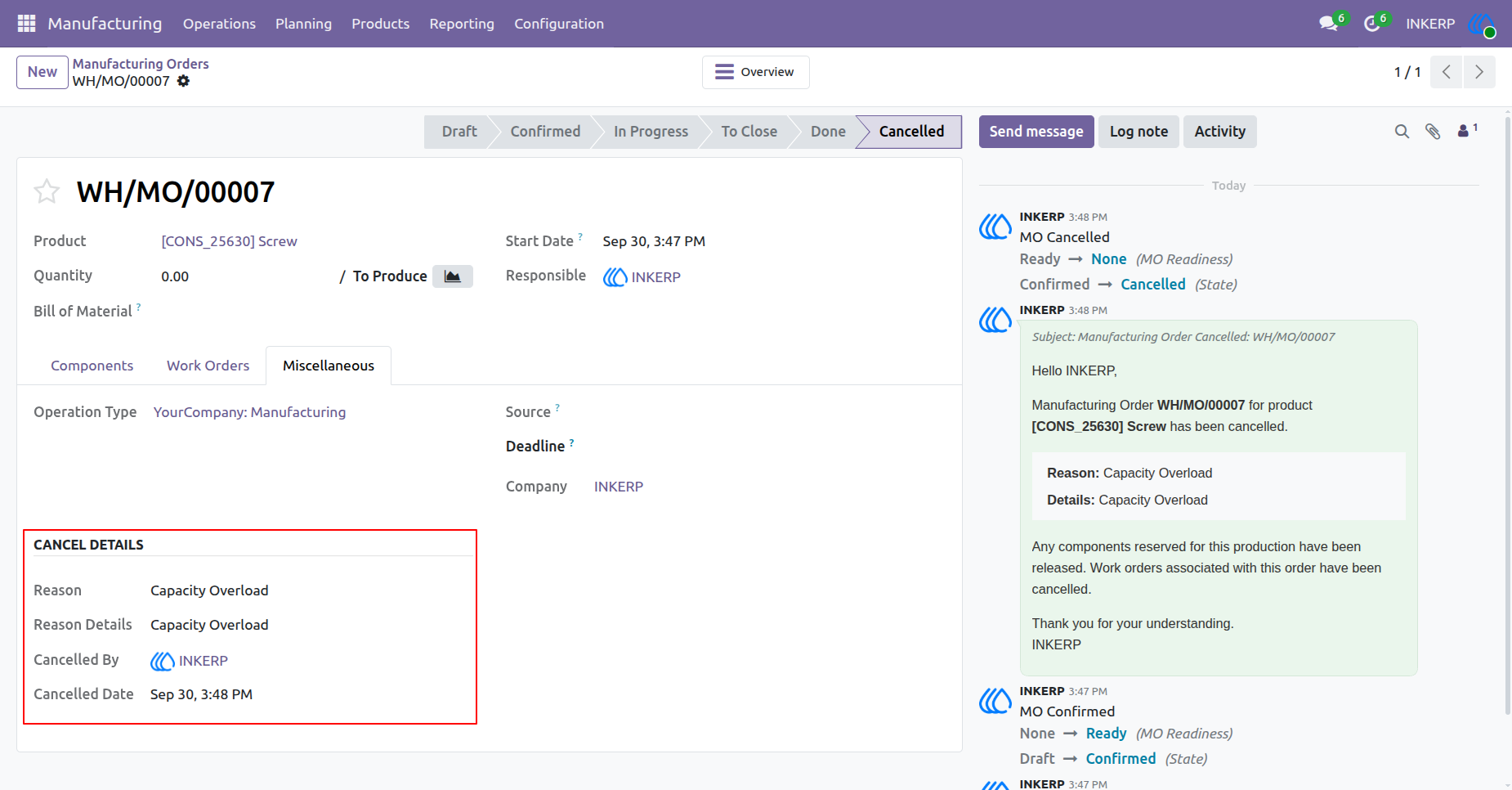Viewport: 1512px width, 790px height.
Task: Open the Reporting menu
Action: [x=462, y=24]
